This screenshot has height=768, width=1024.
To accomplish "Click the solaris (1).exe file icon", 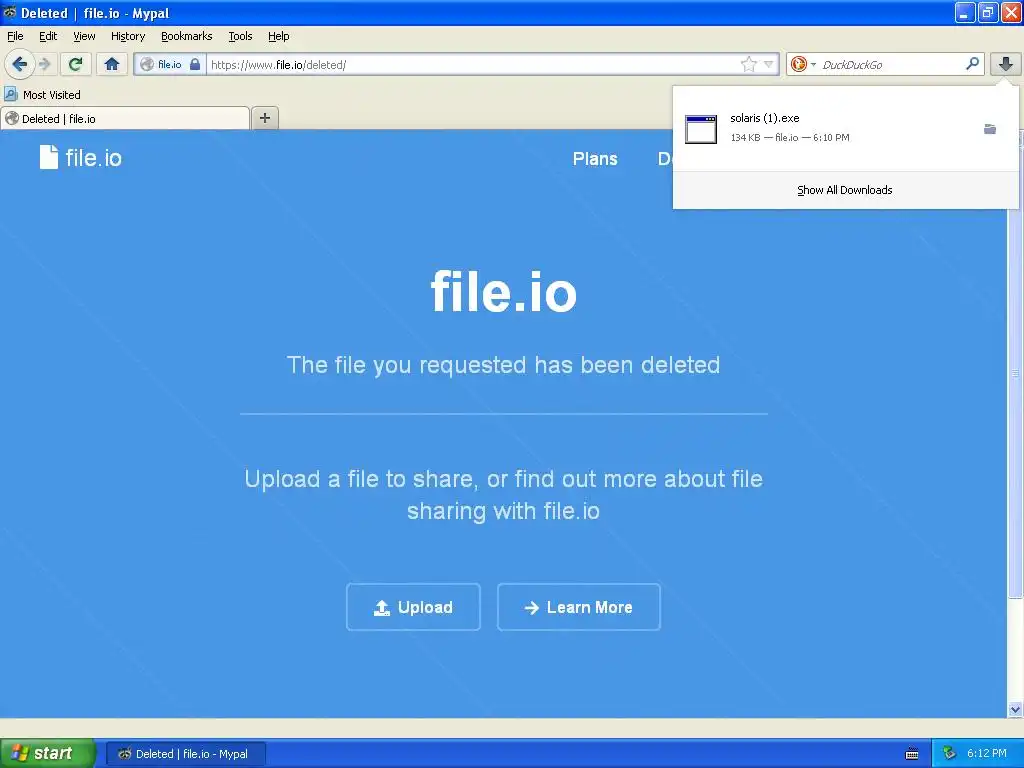I will (701, 129).
